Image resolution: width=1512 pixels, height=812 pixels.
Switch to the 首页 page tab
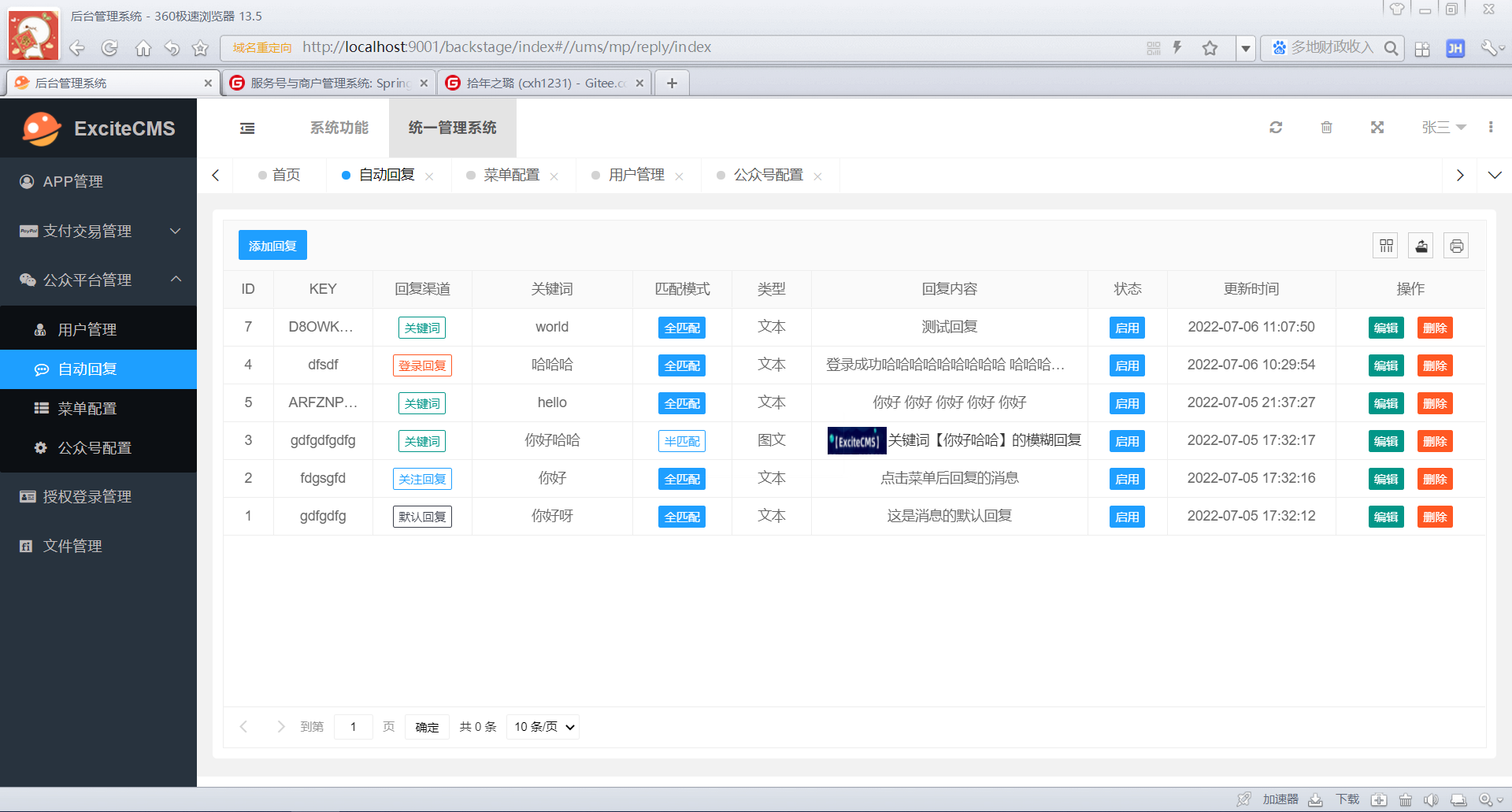(280, 175)
